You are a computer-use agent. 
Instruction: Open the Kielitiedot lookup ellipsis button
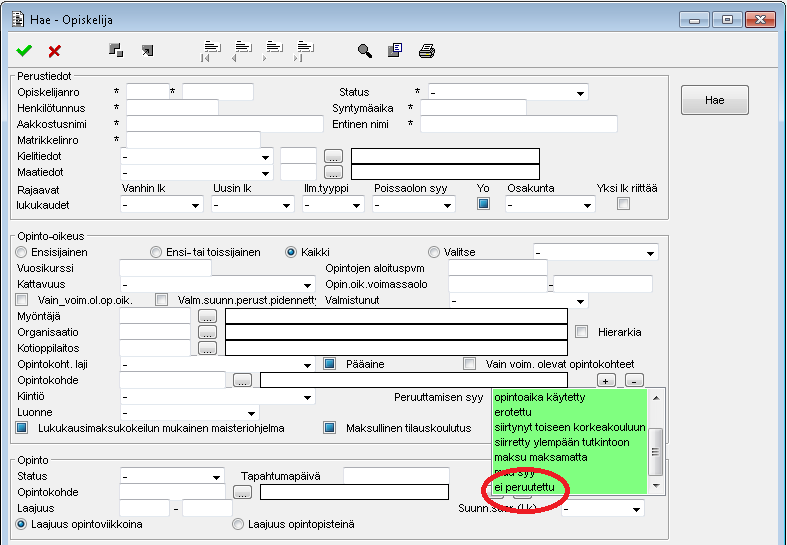(333, 156)
